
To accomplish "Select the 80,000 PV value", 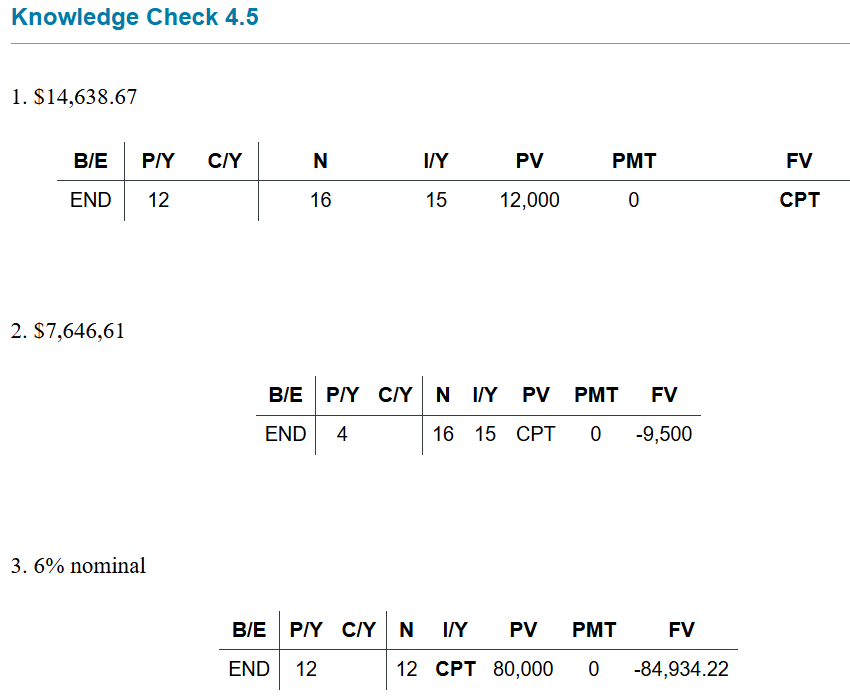I will point(523,669).
